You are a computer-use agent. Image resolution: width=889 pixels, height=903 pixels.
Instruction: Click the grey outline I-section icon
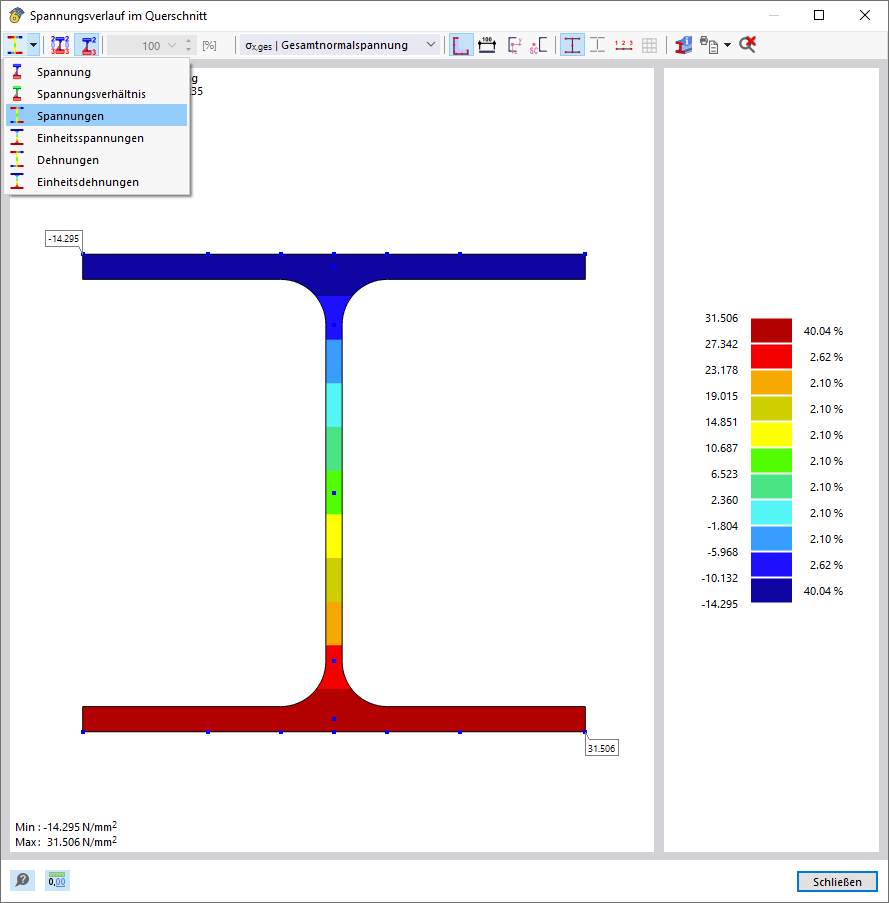click(598, 45)
